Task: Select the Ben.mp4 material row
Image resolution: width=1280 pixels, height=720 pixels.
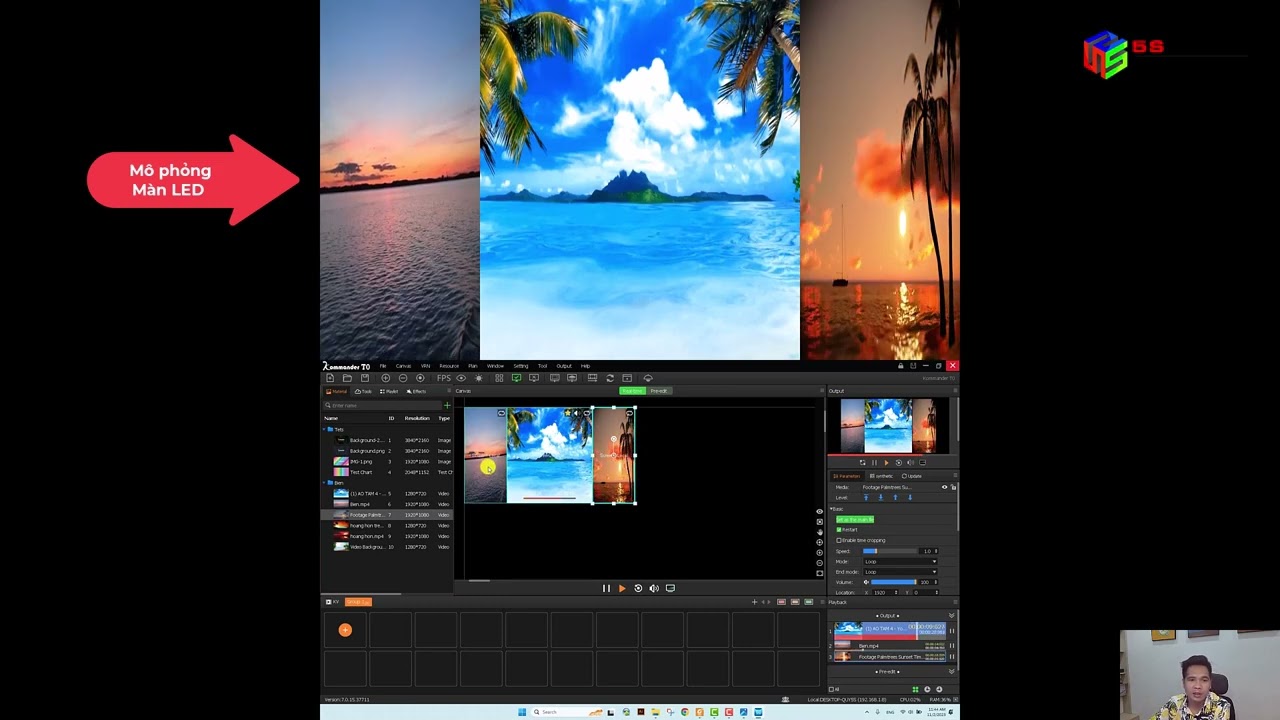Action: (387, 504)
